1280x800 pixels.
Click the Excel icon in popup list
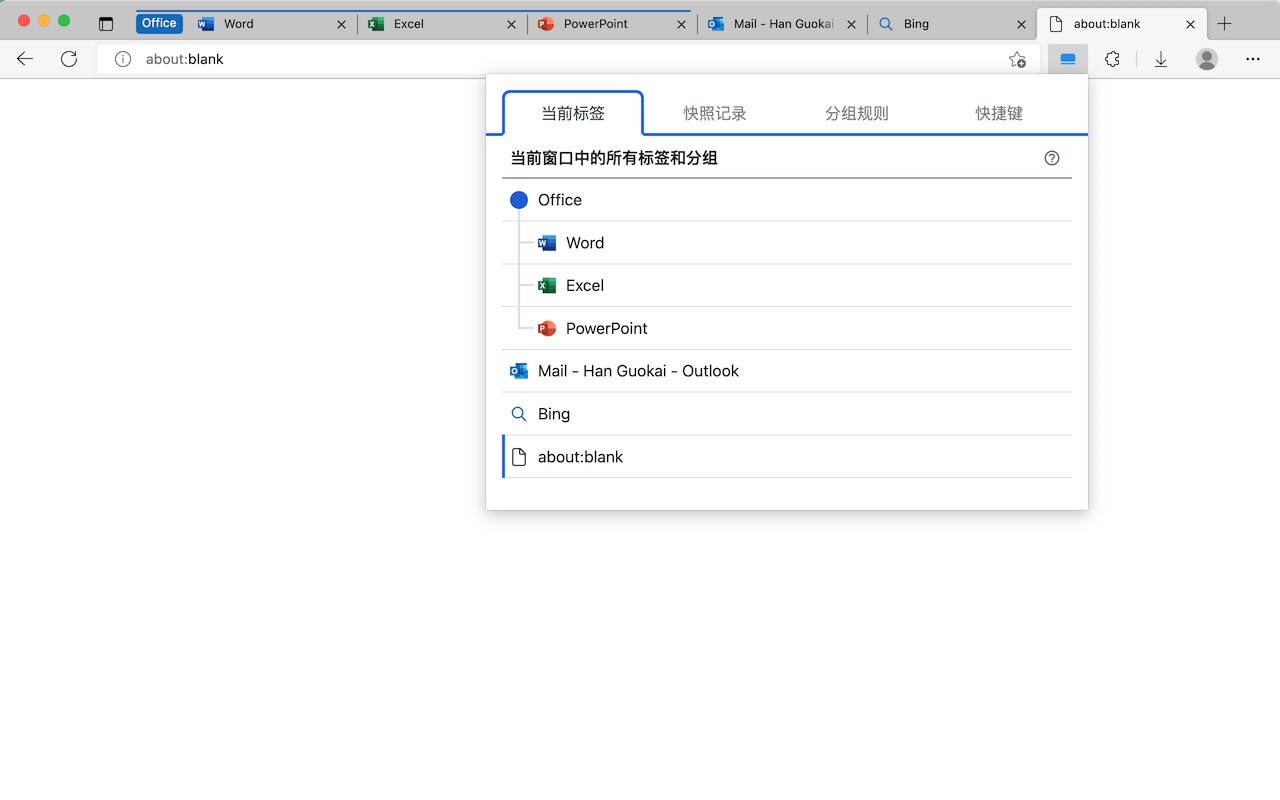(x=547, y=286)
